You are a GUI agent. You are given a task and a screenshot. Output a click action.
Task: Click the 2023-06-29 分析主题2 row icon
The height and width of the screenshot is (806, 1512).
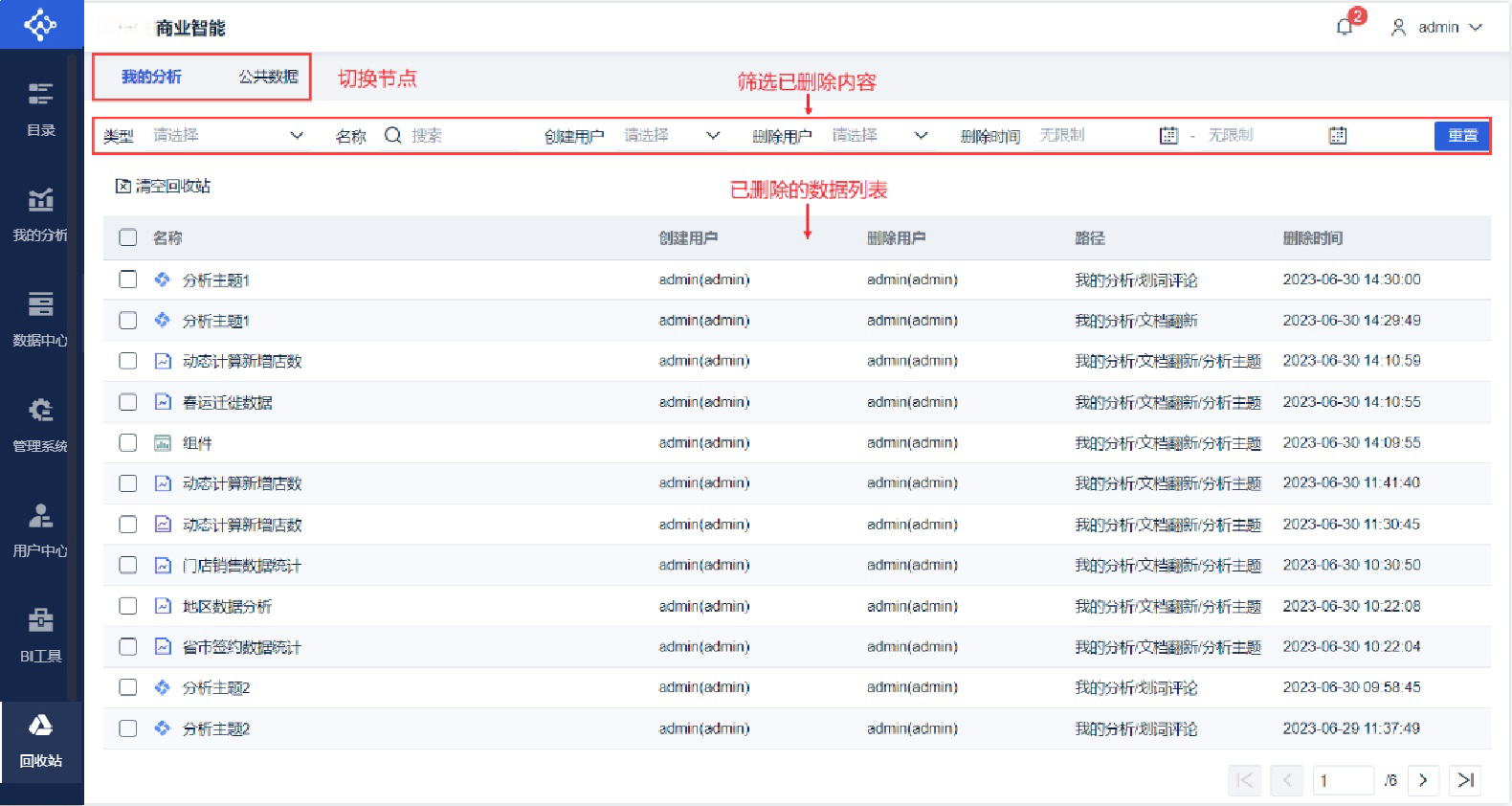coord(163,728)
